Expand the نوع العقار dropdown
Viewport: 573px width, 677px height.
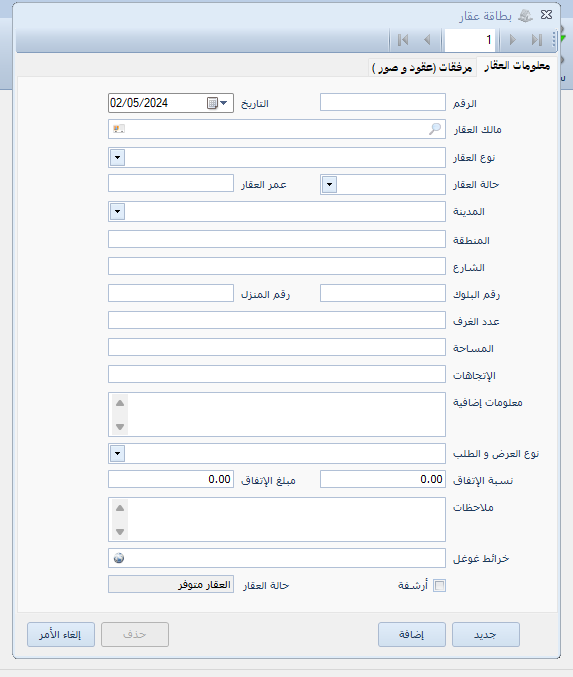(x=117, y=158)
